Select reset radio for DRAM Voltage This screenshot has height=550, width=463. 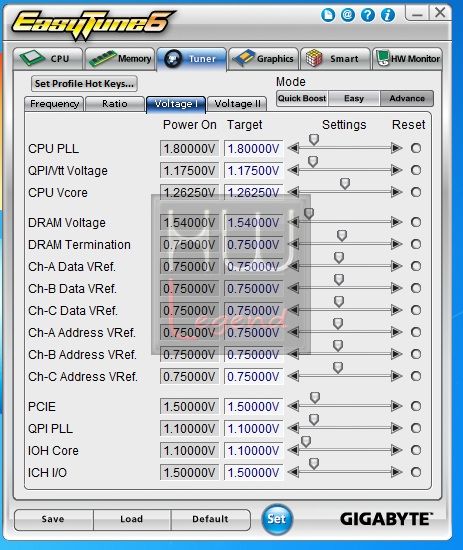[x=416, y=222]
